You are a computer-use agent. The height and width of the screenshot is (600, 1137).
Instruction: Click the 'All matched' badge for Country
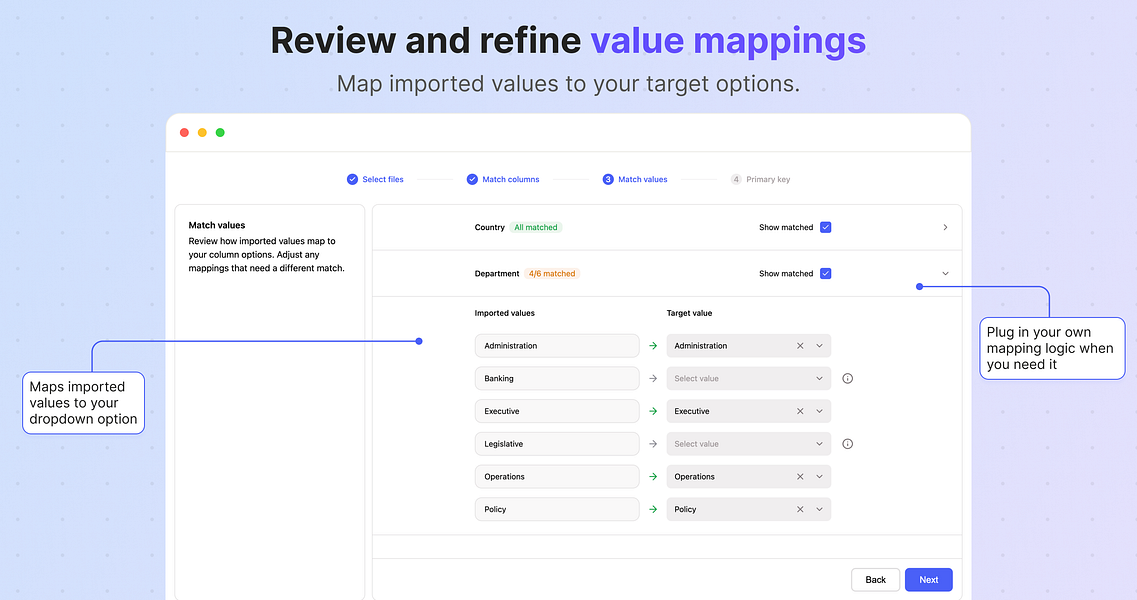(x=536, y=227)
